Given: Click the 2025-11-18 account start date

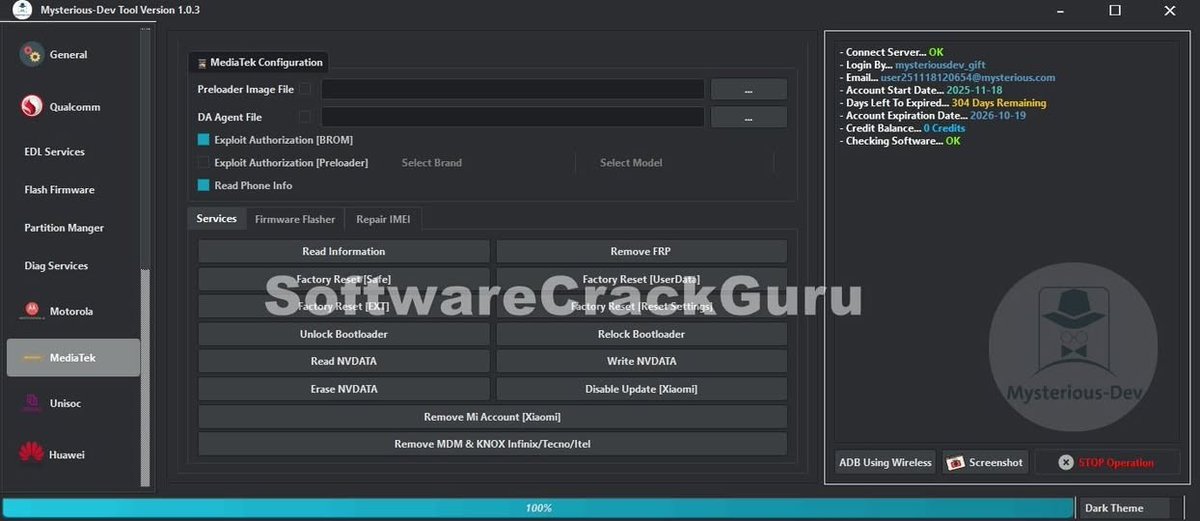Looking at the screenshot, I should [974, 90].
